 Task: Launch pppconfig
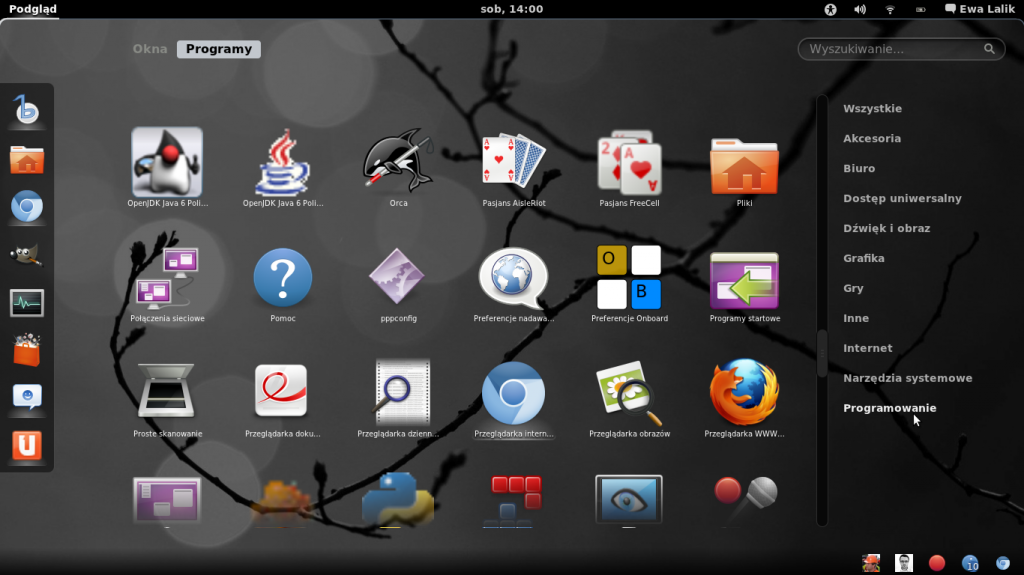click(397, 276)
